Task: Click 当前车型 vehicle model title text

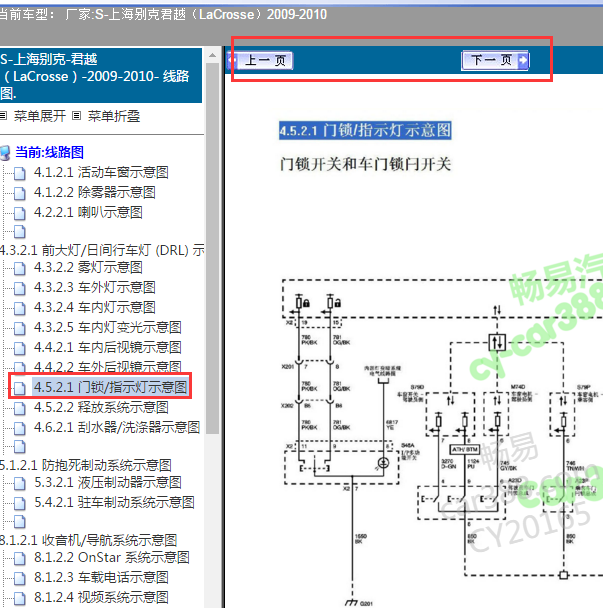Action: coord(163,15)
